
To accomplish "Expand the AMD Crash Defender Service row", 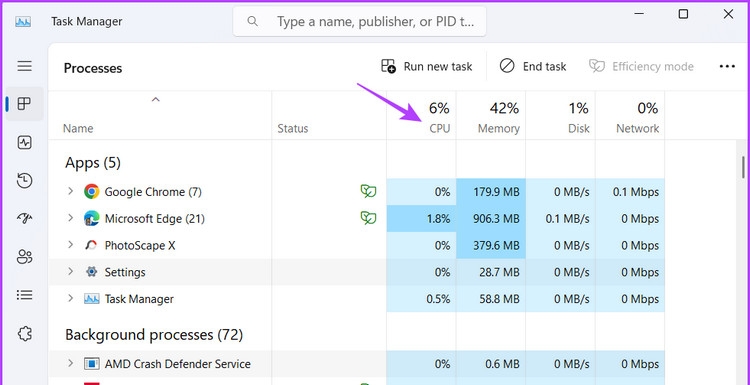I will (70, 363).
